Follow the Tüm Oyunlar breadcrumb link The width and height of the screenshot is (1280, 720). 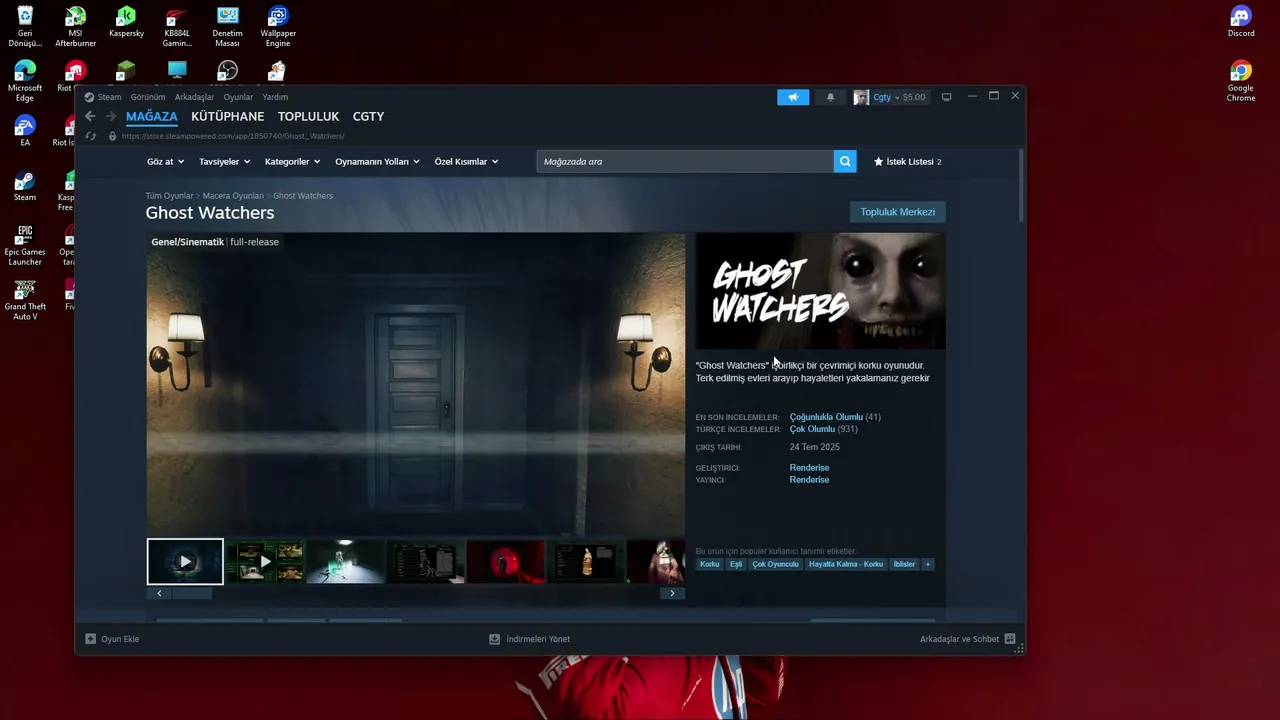(x=169, y=196)
